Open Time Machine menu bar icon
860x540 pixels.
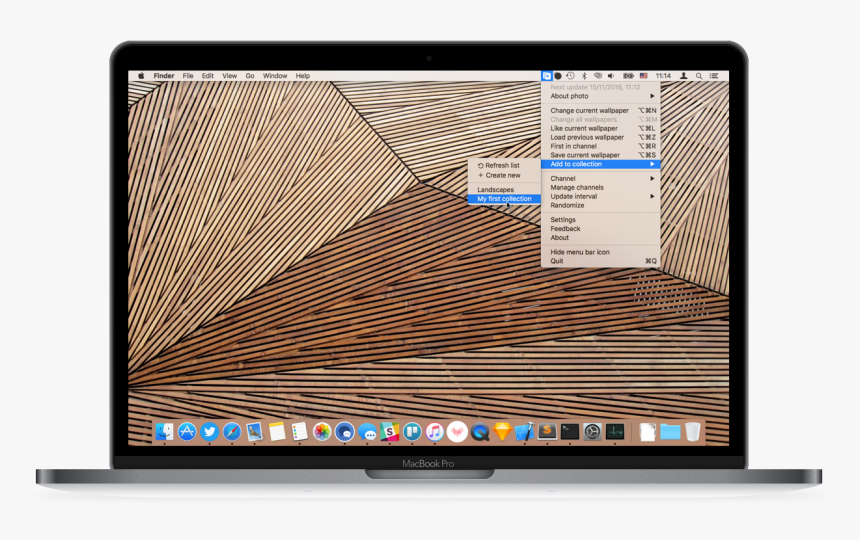570,76
